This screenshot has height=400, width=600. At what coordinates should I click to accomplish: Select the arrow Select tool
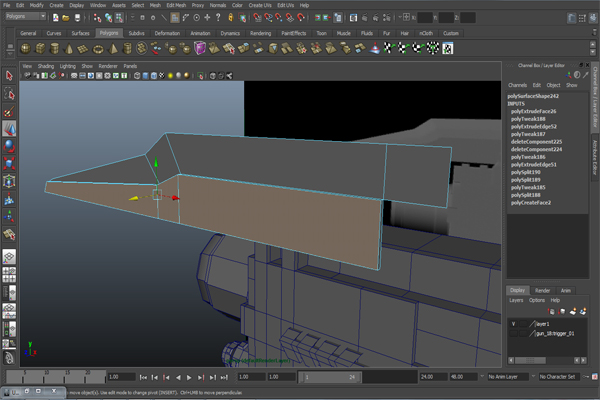tap(9, 76)
